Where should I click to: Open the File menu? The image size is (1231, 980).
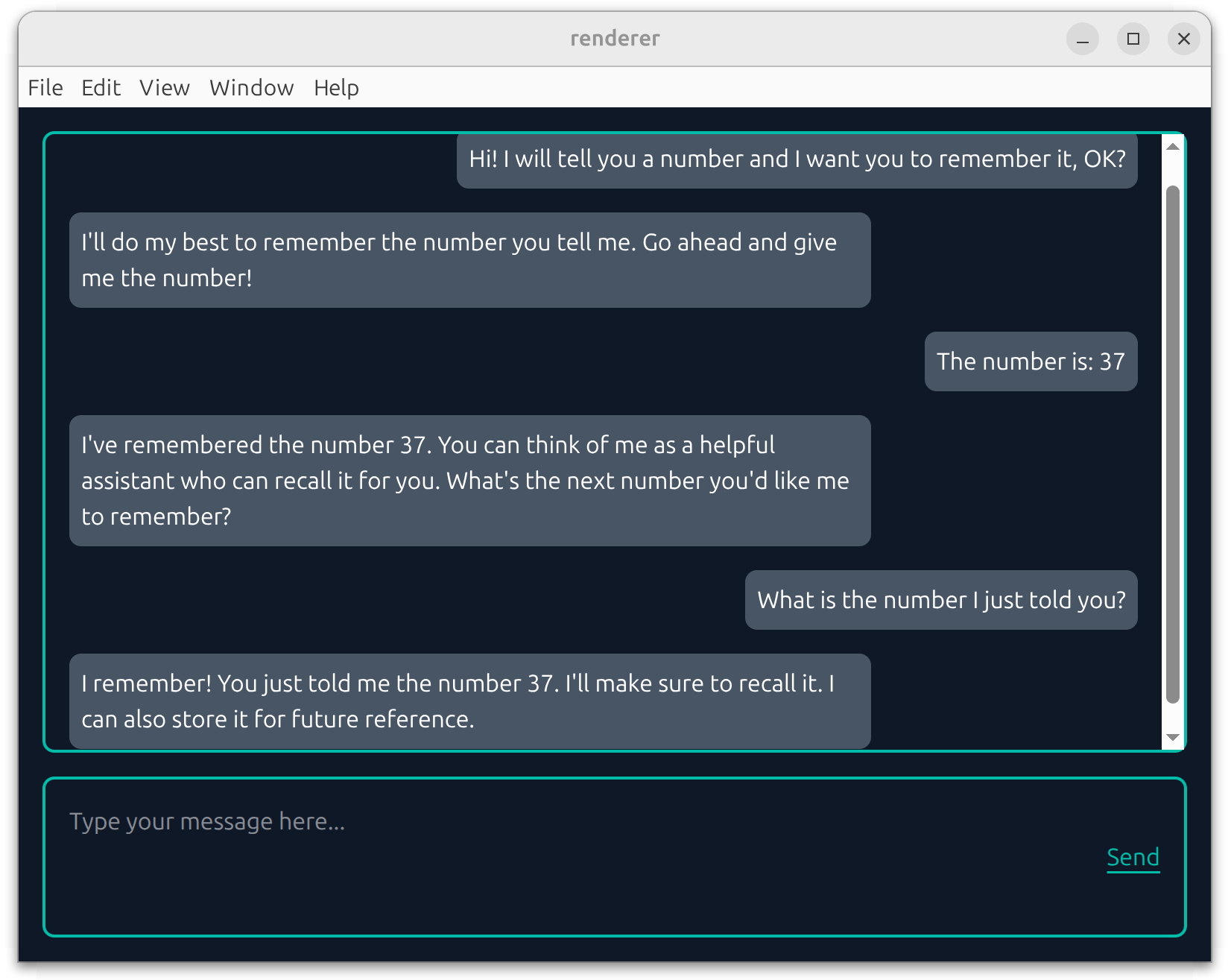tap(45, 88)
